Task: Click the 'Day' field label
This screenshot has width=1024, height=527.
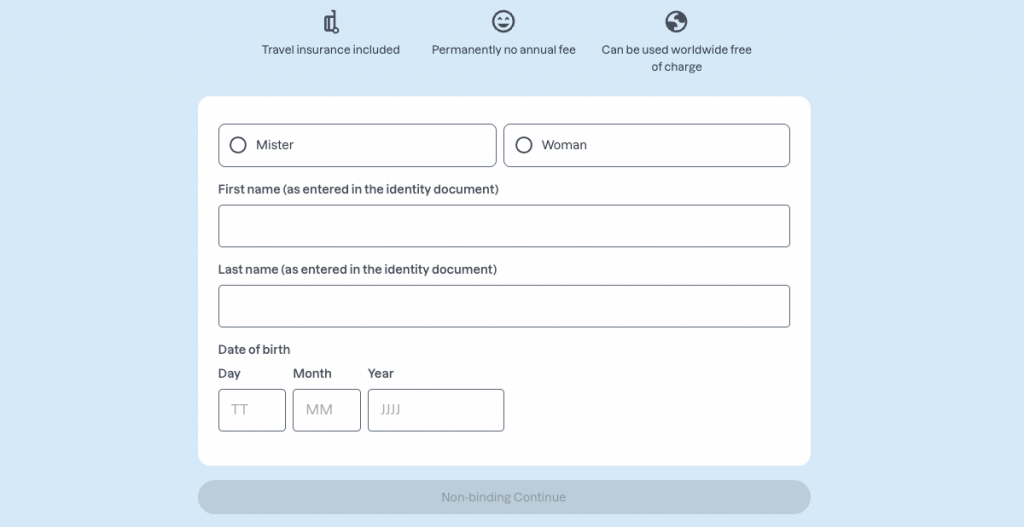Action: tap(229, 374)
